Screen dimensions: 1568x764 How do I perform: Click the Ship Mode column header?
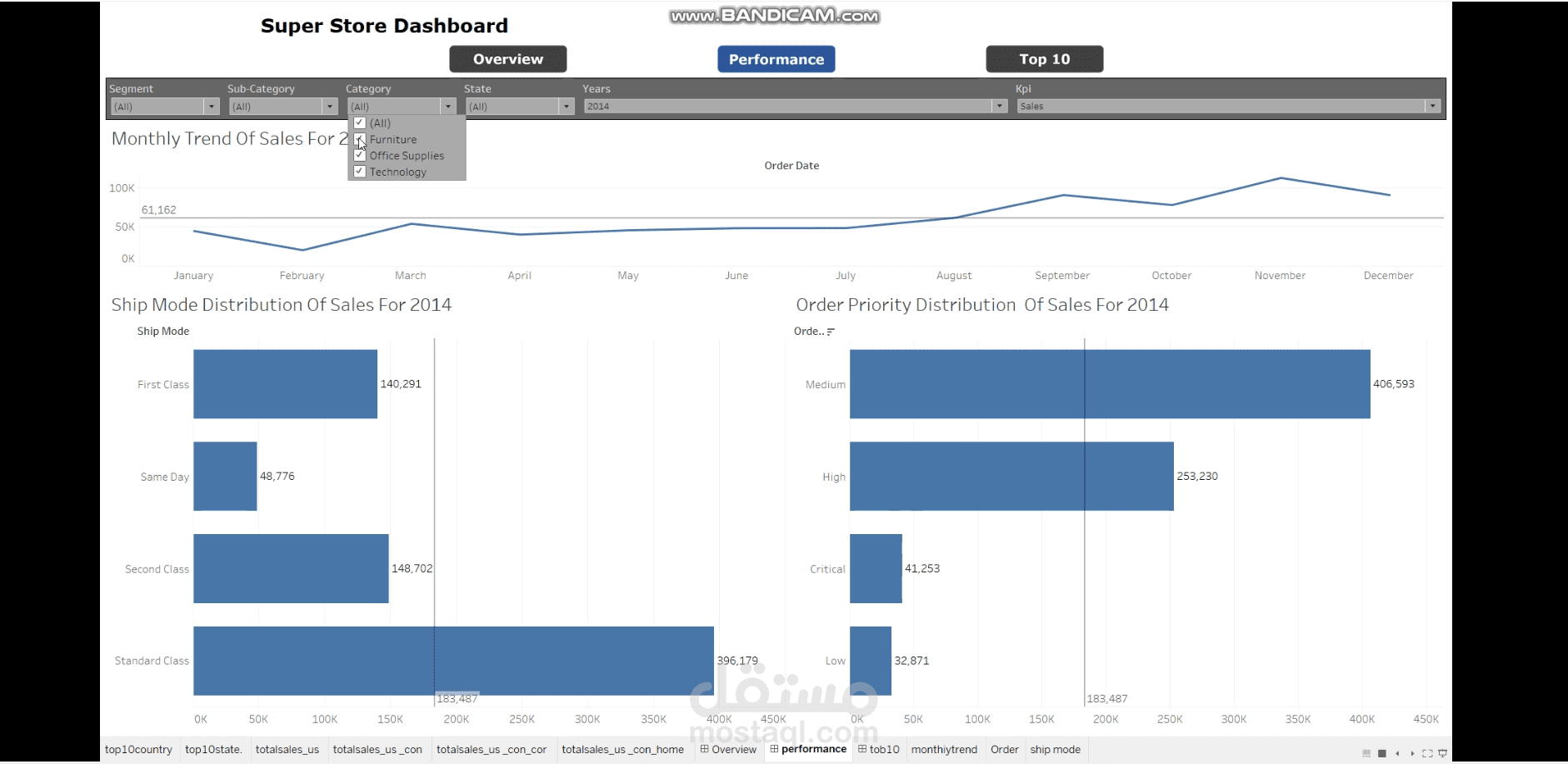coord(163,332)
